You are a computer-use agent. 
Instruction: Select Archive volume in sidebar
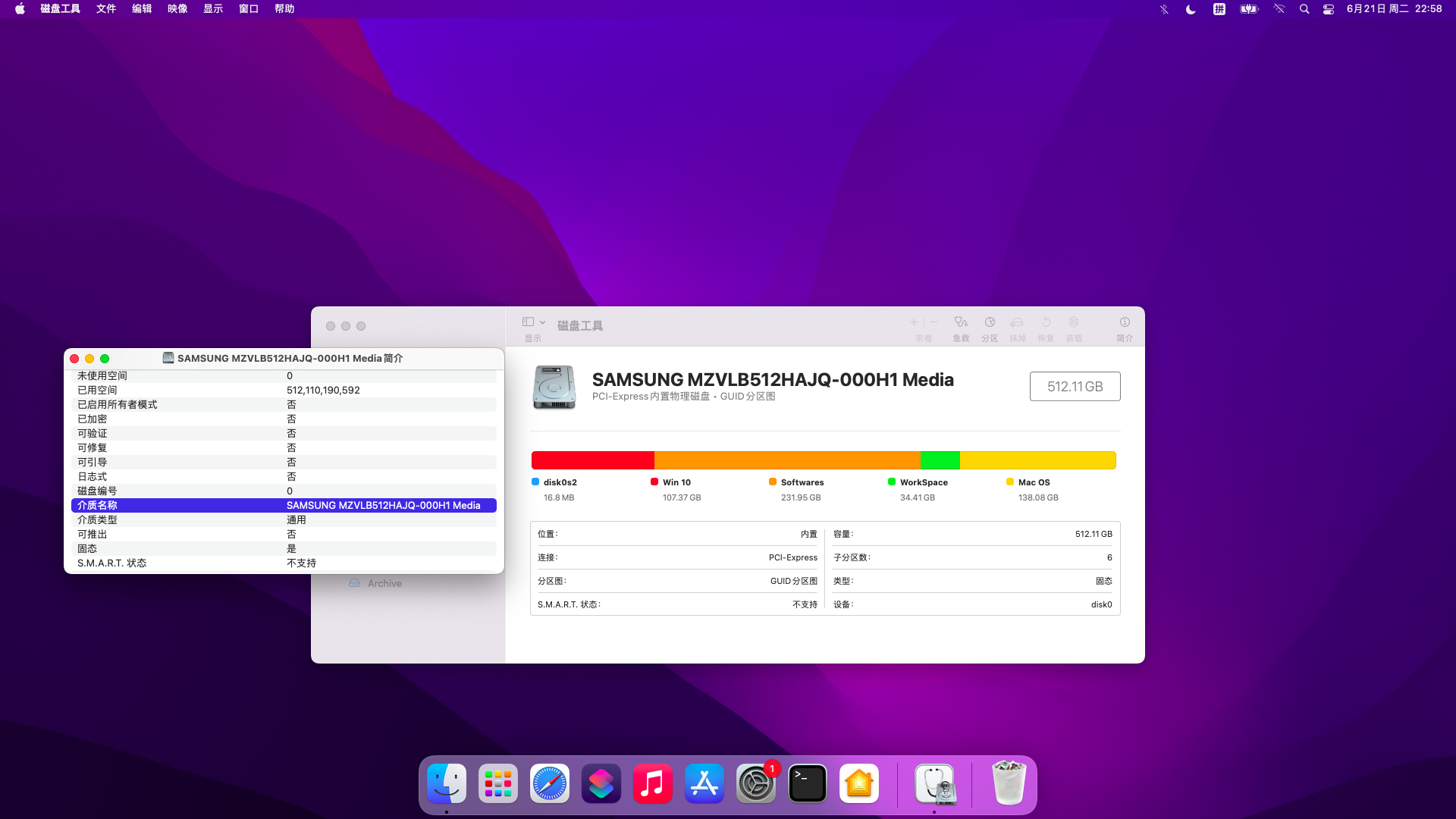pyautogui.click(x=384, y=583)
